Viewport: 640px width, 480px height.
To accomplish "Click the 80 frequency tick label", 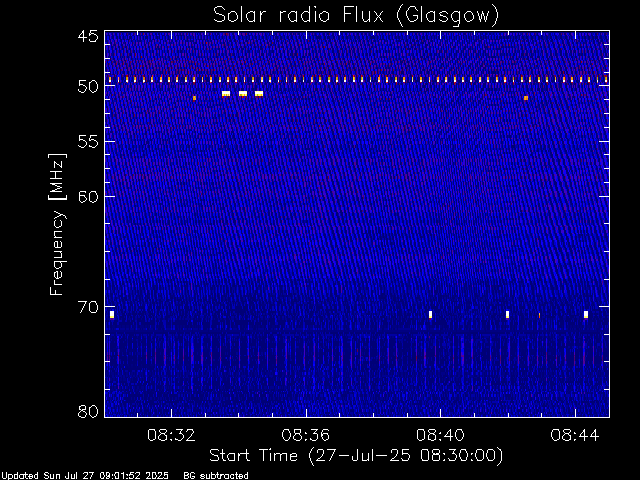I will [x=88, y=411].
